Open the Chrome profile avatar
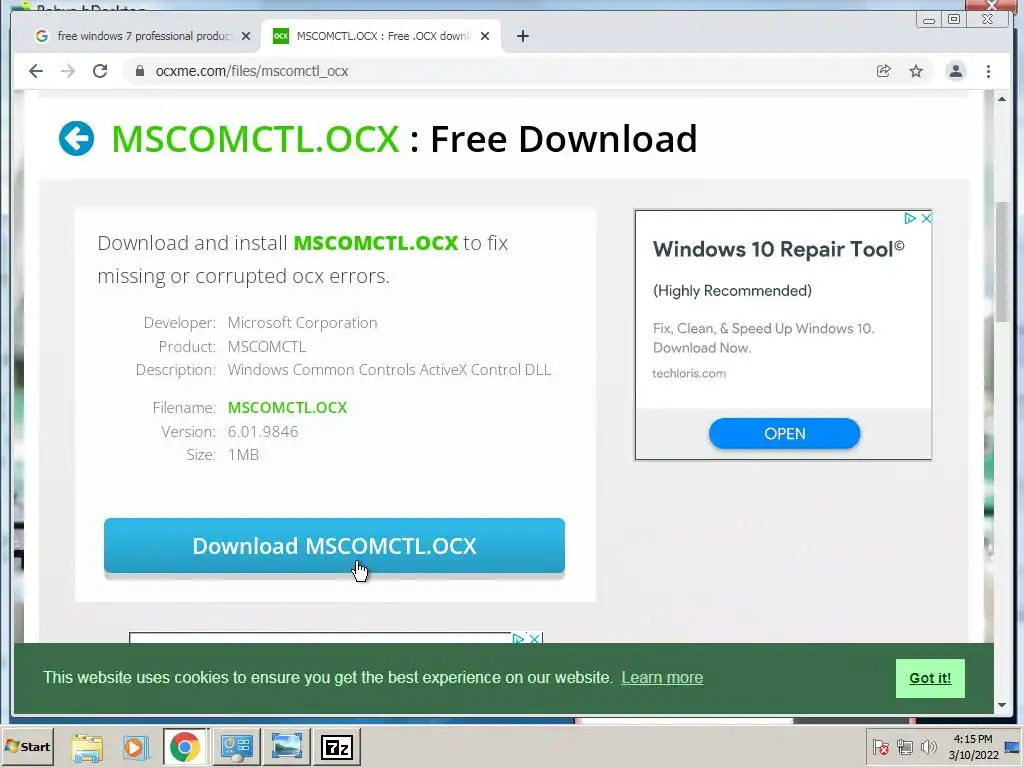This screenshot has width=1024, height=768. 955,71
